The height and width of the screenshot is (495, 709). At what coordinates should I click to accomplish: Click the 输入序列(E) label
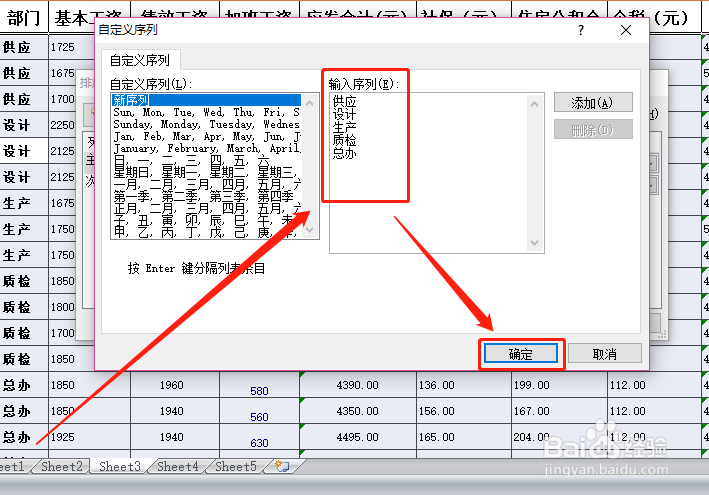point(364,84)
